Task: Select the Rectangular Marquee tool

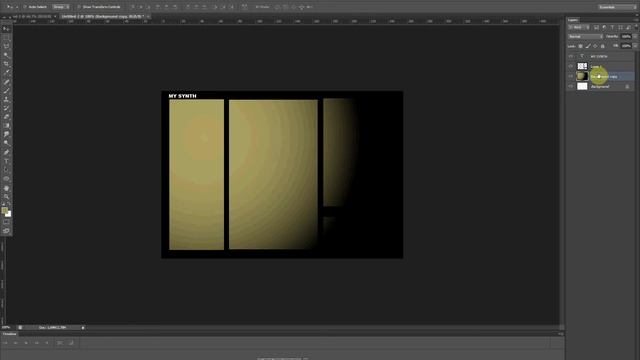Action: (6, 38)
